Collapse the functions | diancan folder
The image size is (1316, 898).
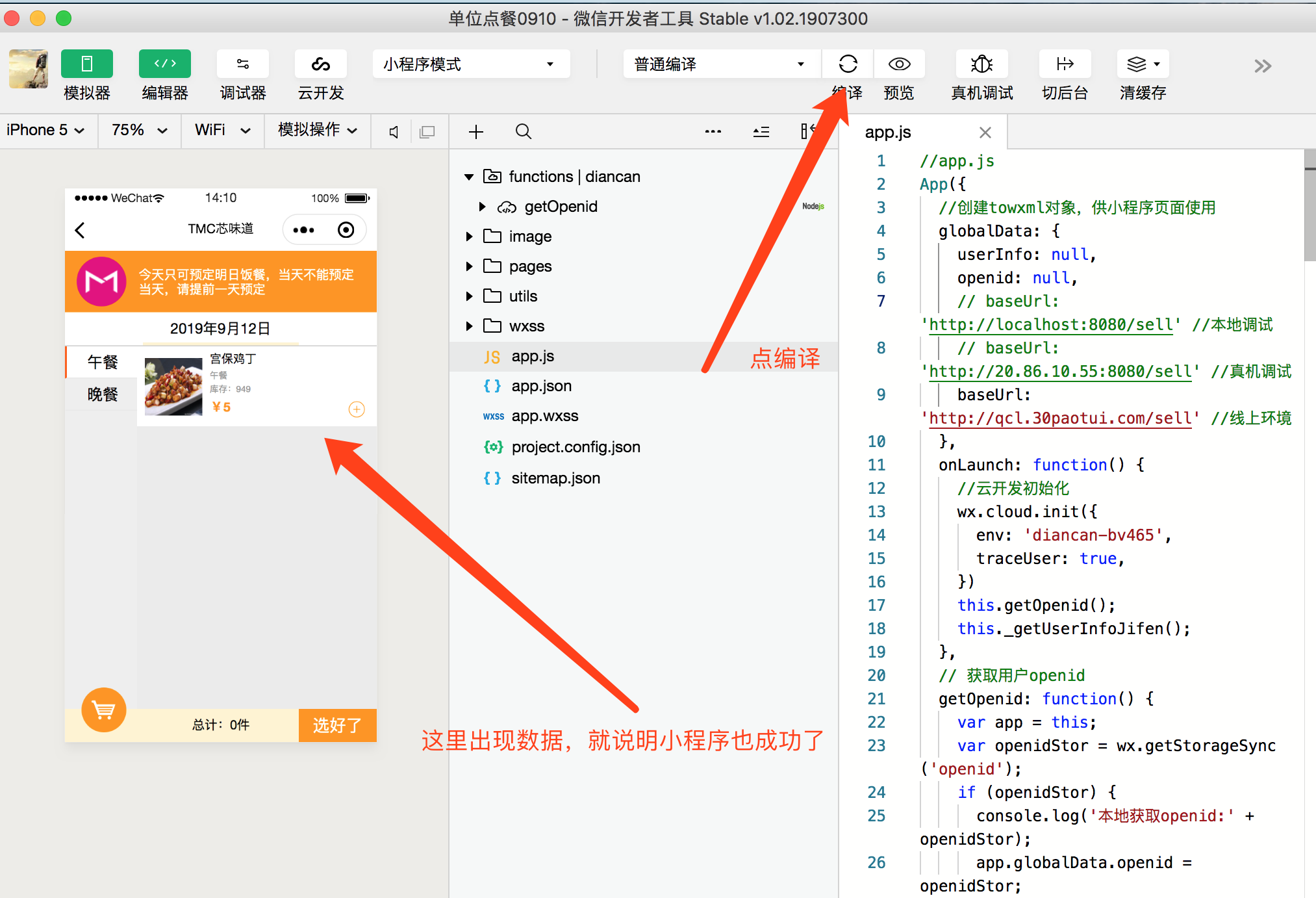click(469, 177)
